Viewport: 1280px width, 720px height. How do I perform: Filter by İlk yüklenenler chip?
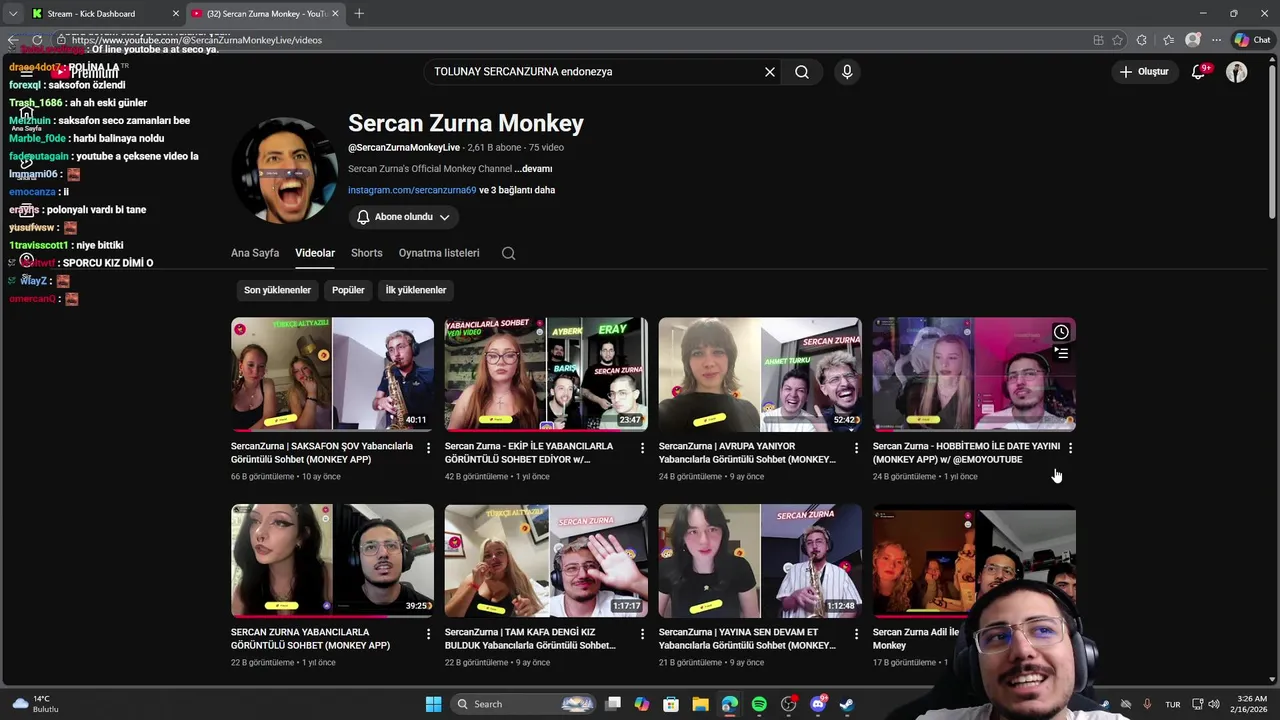pyautogui.click(x=416, y=290)
